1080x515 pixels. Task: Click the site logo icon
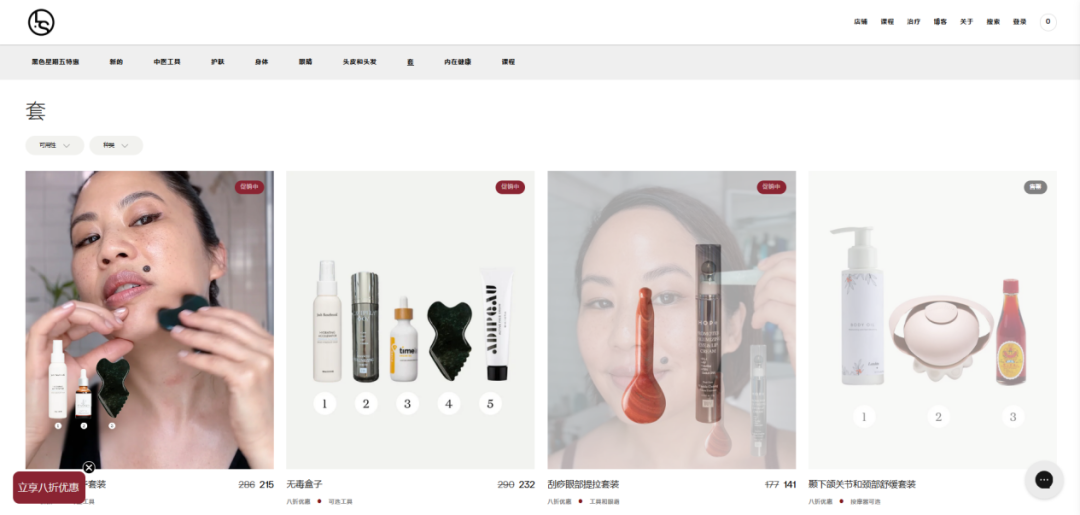pyautogui.click(x=41, y=22)
